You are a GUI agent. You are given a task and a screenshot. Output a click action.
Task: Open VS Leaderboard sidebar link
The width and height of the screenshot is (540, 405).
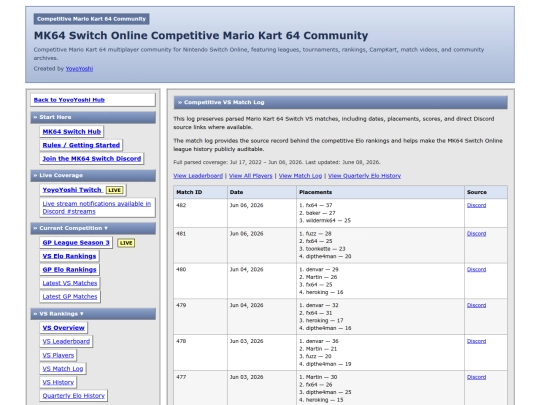(x=66, y=341)
